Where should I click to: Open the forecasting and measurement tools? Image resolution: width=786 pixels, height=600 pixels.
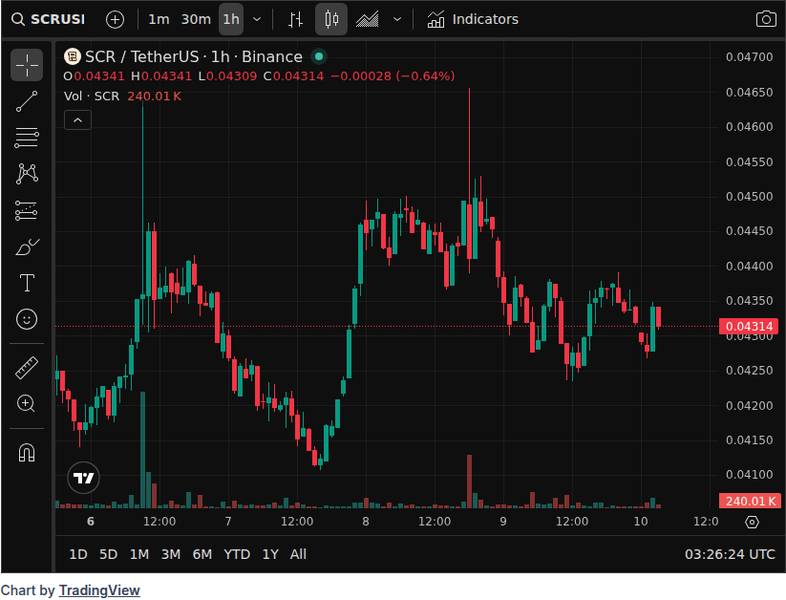27,211
